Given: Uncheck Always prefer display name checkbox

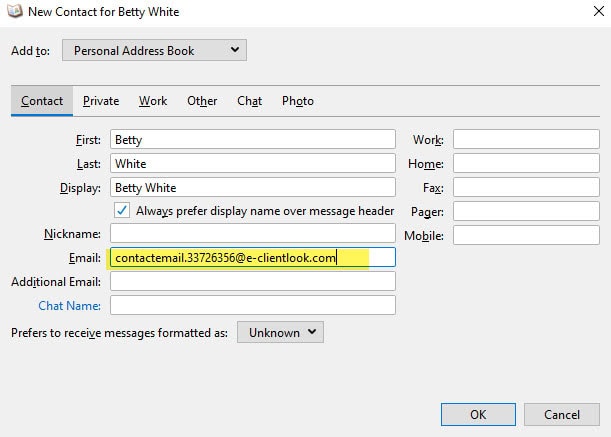Looking at the screenshot, I should pos(122,210).
